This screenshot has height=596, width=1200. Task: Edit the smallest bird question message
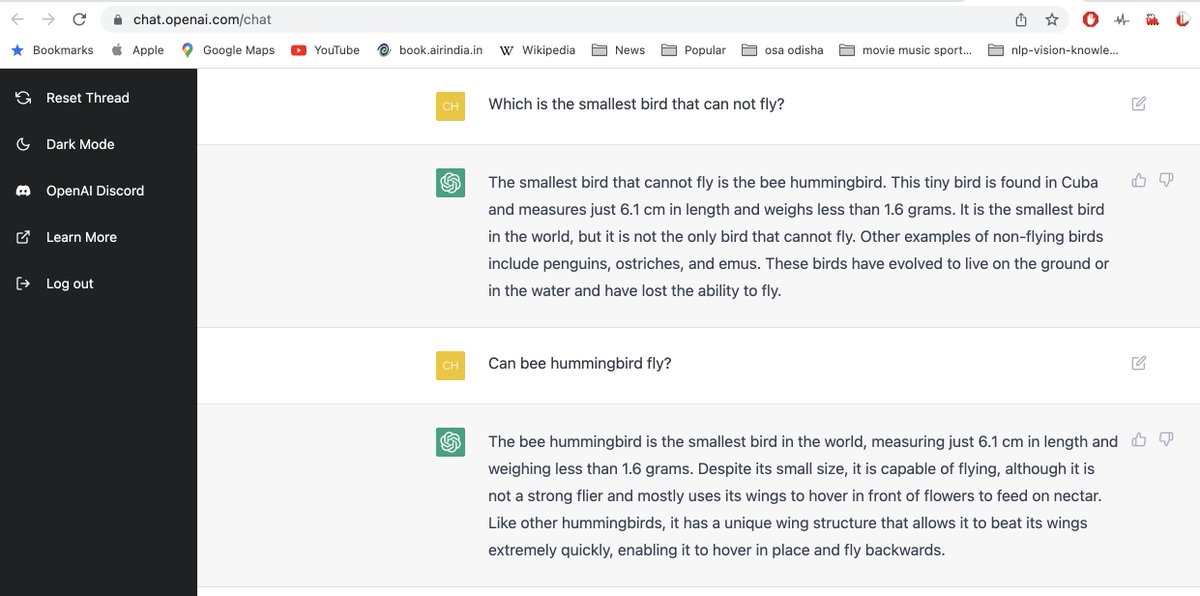coord(1138,104)
